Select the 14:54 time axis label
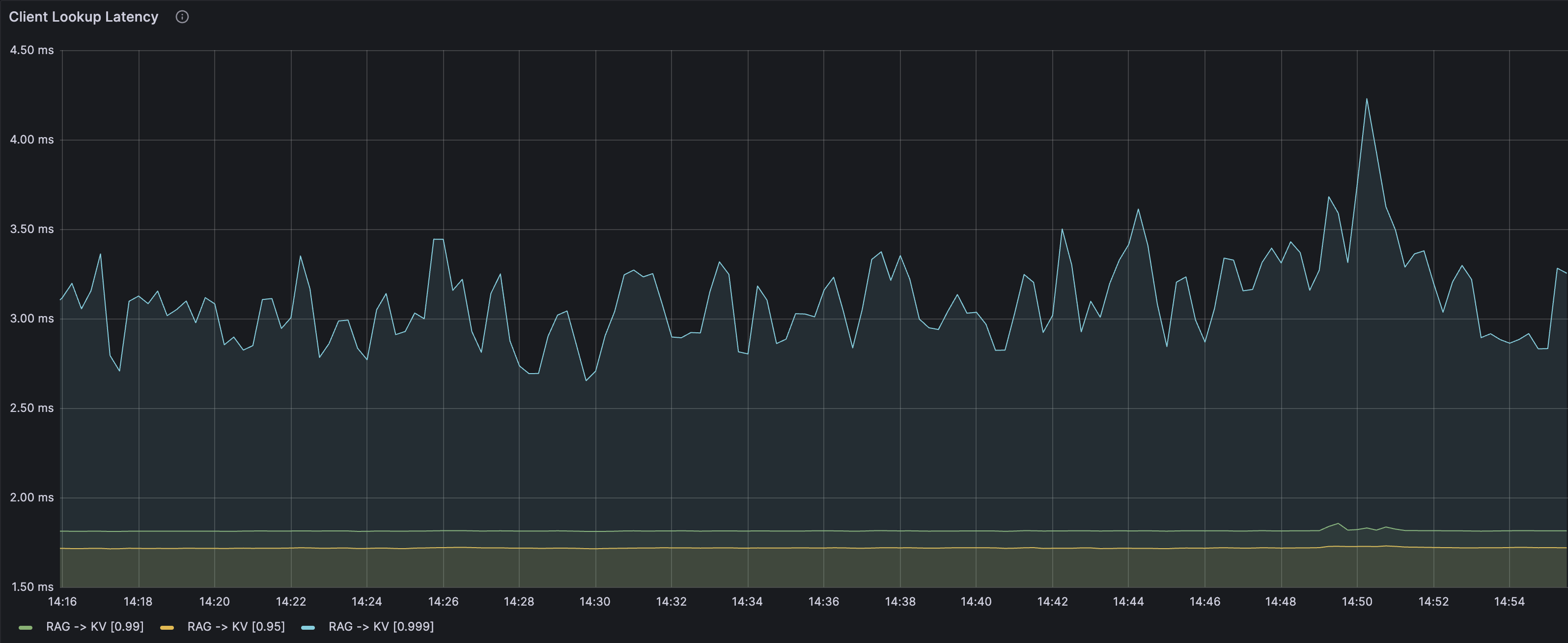 coord(1509,602)
